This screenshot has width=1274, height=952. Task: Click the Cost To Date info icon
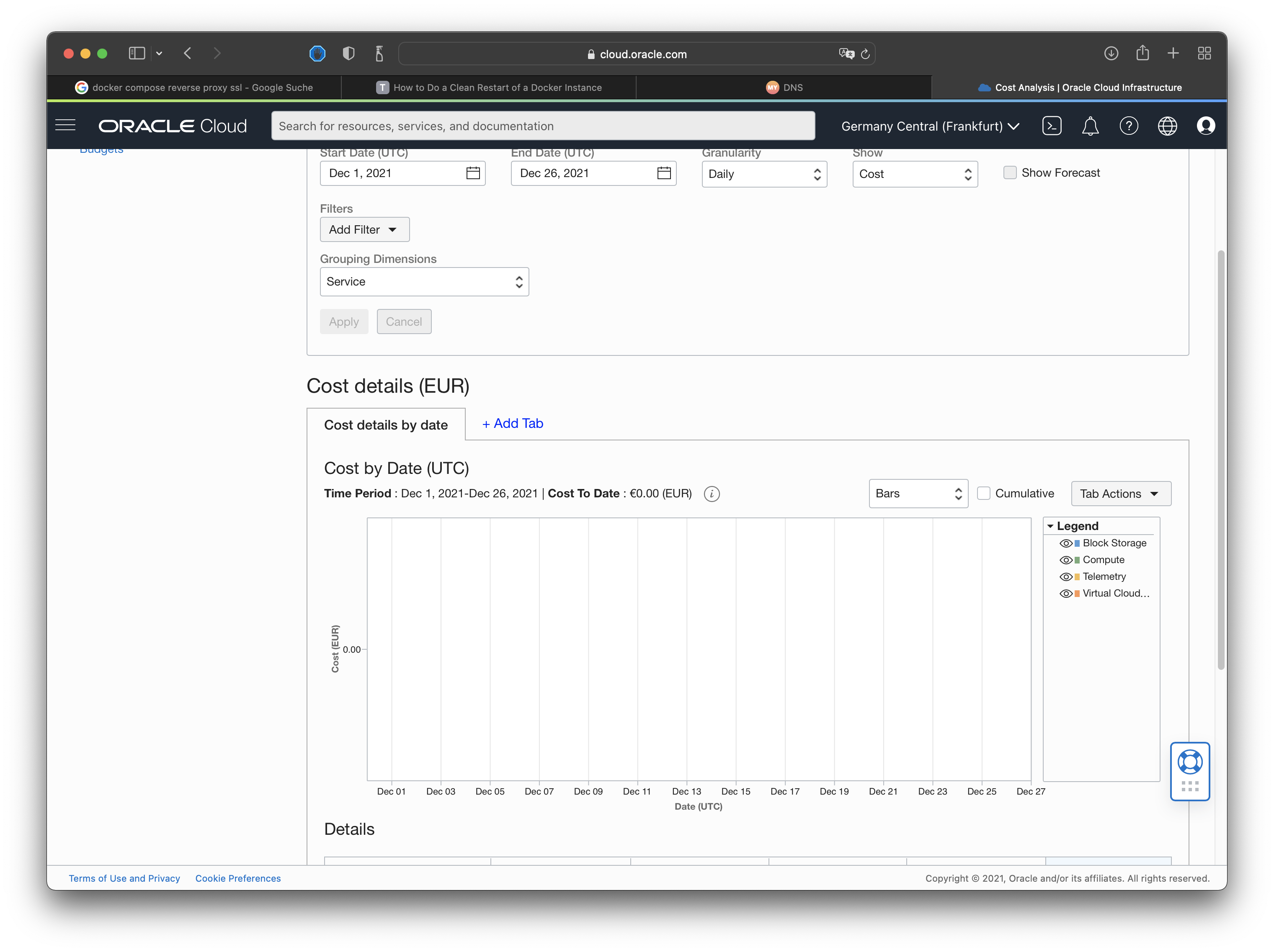point(711,494)
